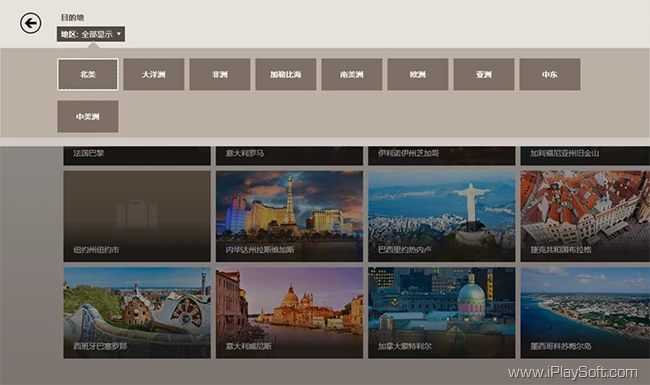View the 意大利威尼斯 destination

pos(289,312)
